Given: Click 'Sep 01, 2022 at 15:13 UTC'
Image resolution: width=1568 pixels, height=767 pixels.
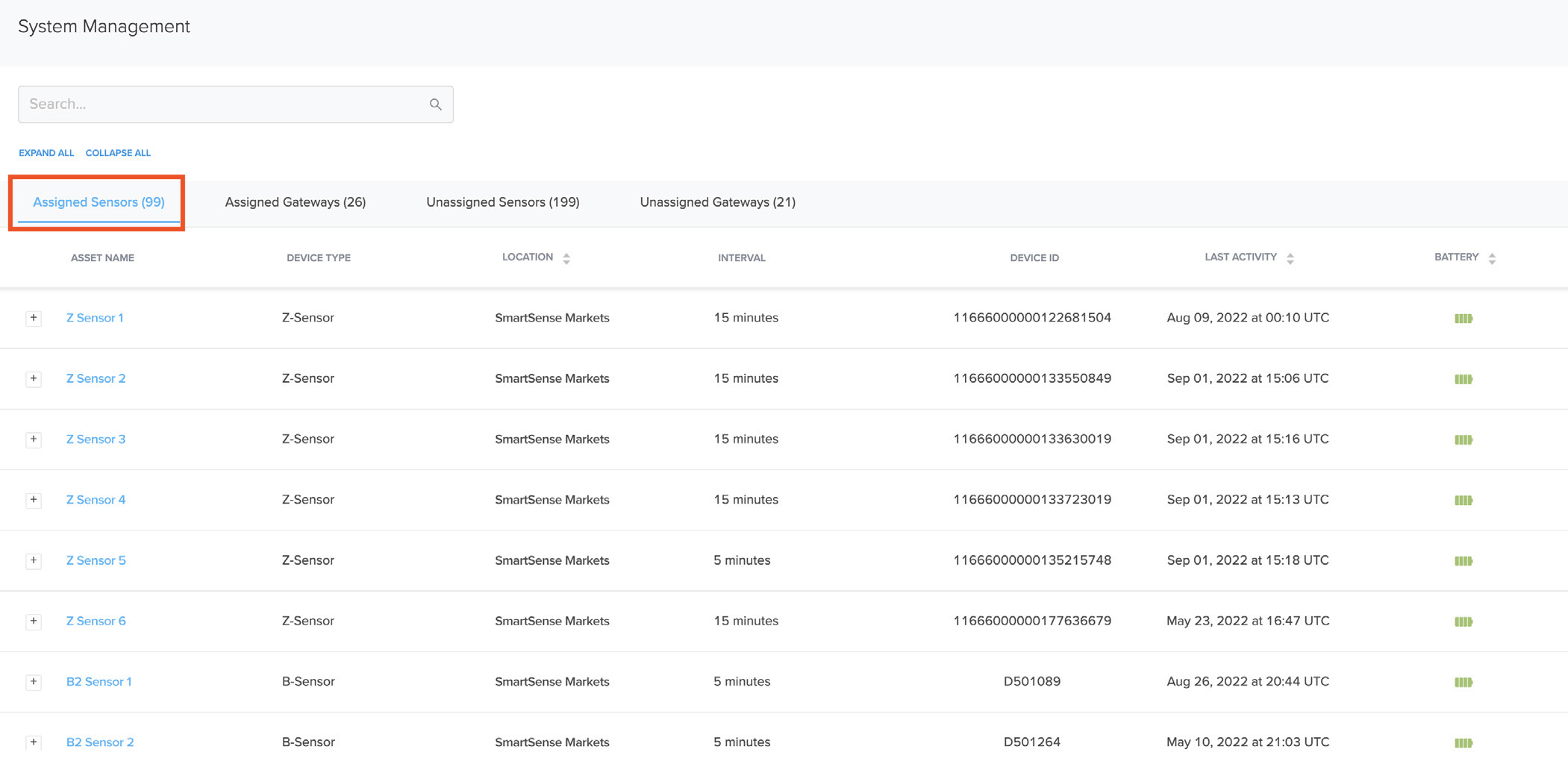Looking at the screenshot, I should coord(1248,499).
